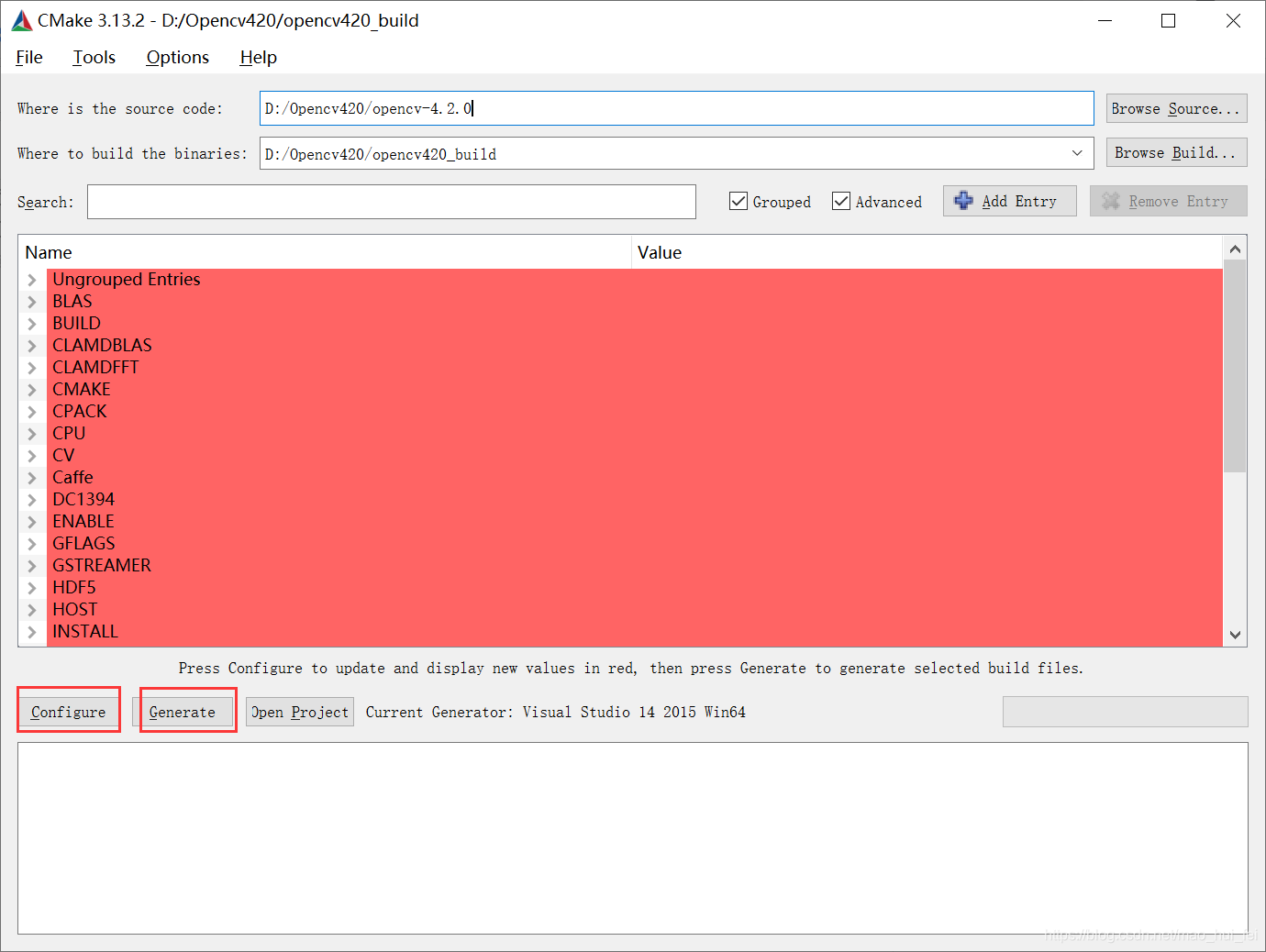The width and height of the screenshot is (1266, 952).
Task: Open the File menu
Action: pos(29,57)
